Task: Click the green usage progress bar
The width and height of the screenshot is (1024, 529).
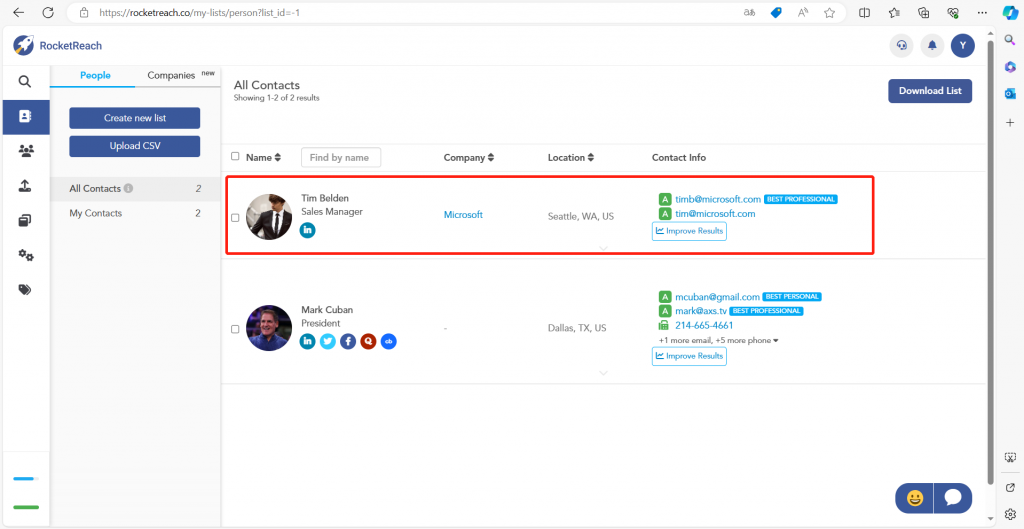Action: click(26, 507)
